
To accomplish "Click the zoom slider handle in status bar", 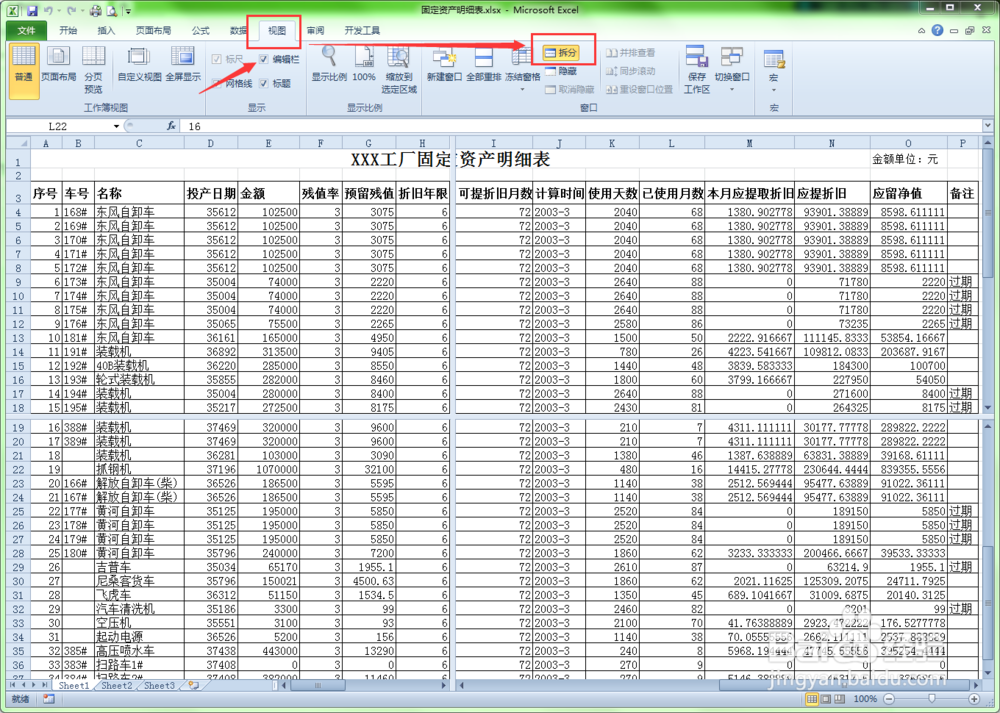I will (932, 700).
